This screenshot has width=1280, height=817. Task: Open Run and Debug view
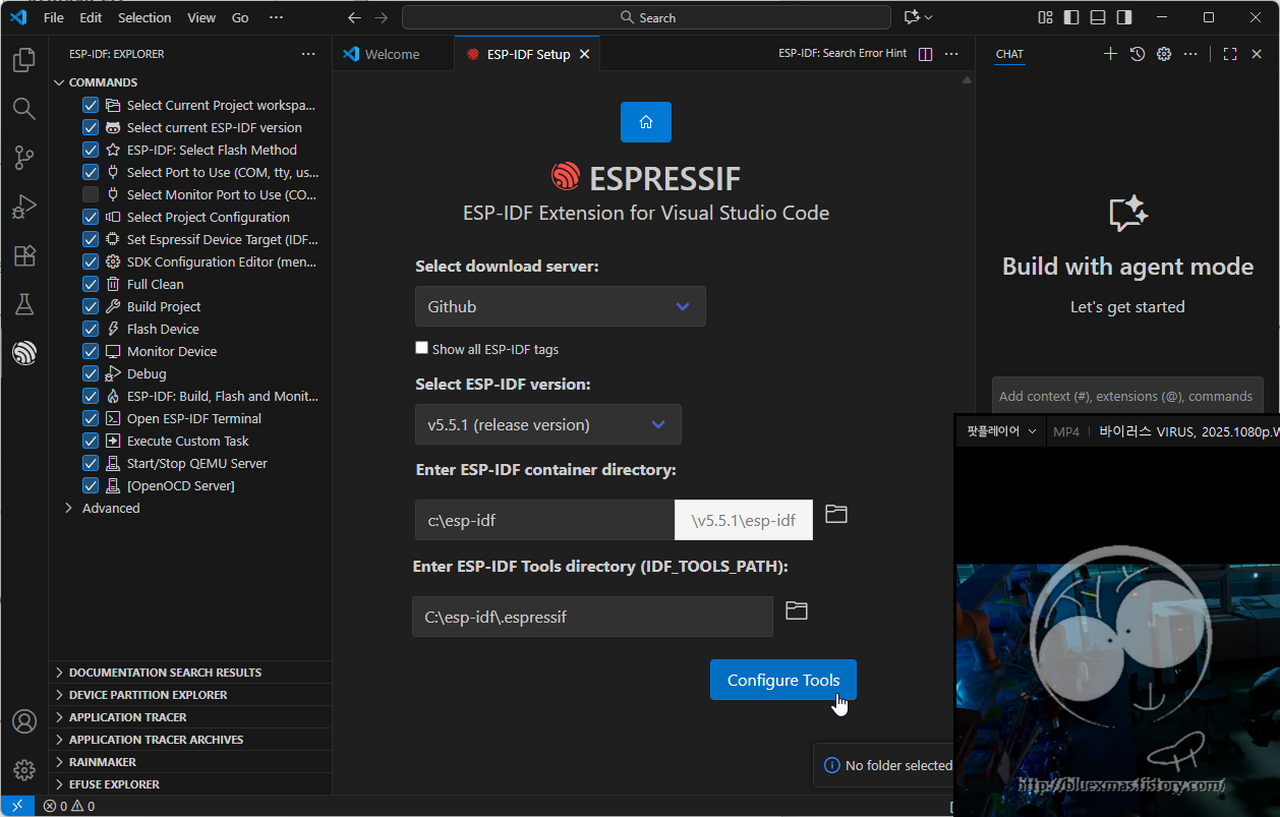point(24,206)
